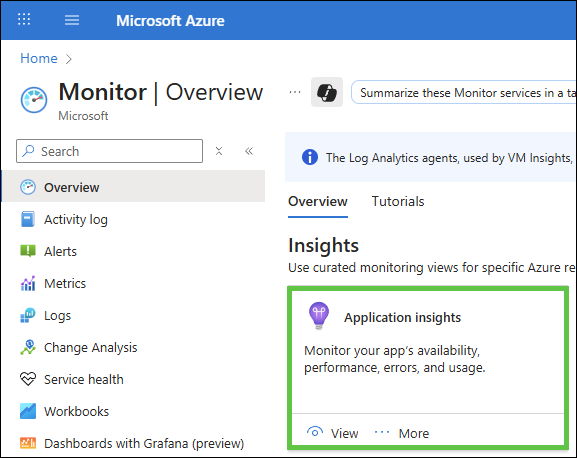Screen dimensions: 577x458
Task: Click the Logs icon in sidebar
Action: coord(28,315)
